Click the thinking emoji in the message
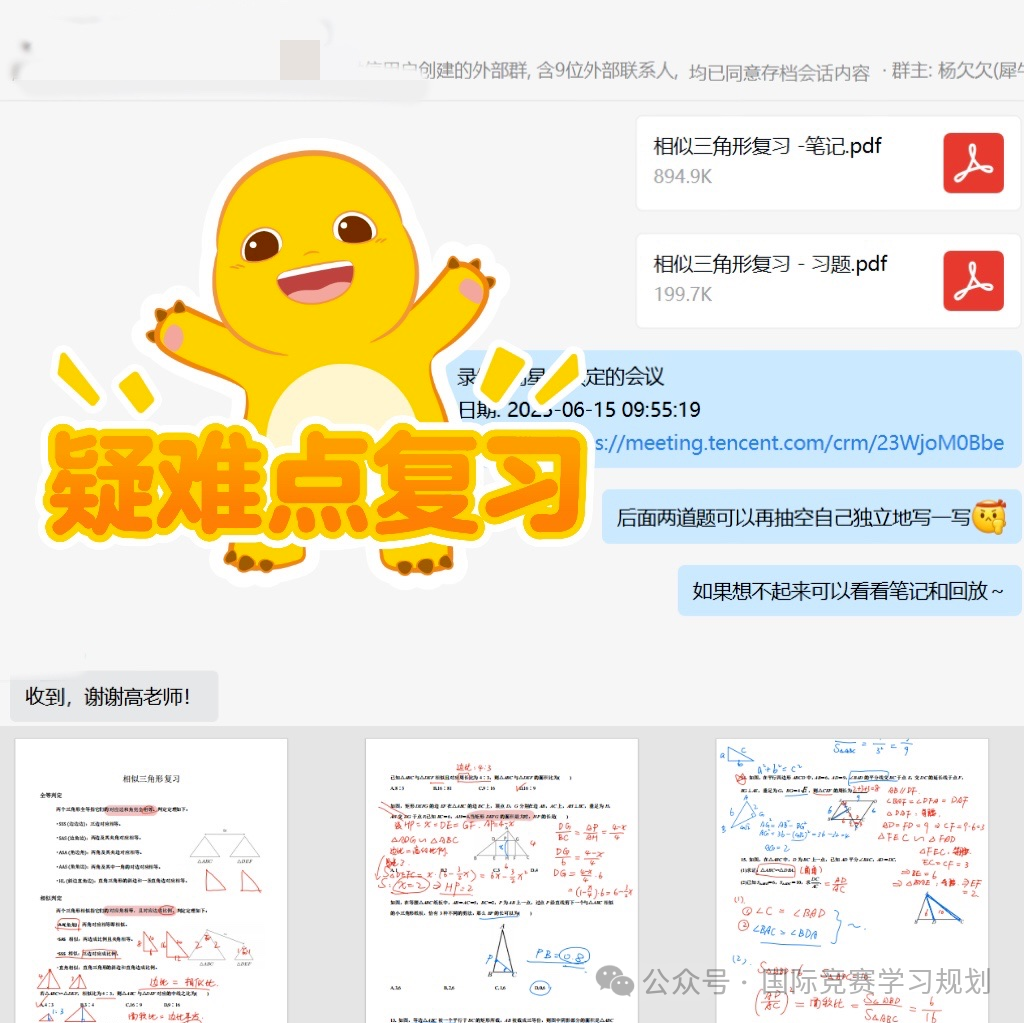The height and width of the screenshot is (1023, 1024). click(989, 517)
